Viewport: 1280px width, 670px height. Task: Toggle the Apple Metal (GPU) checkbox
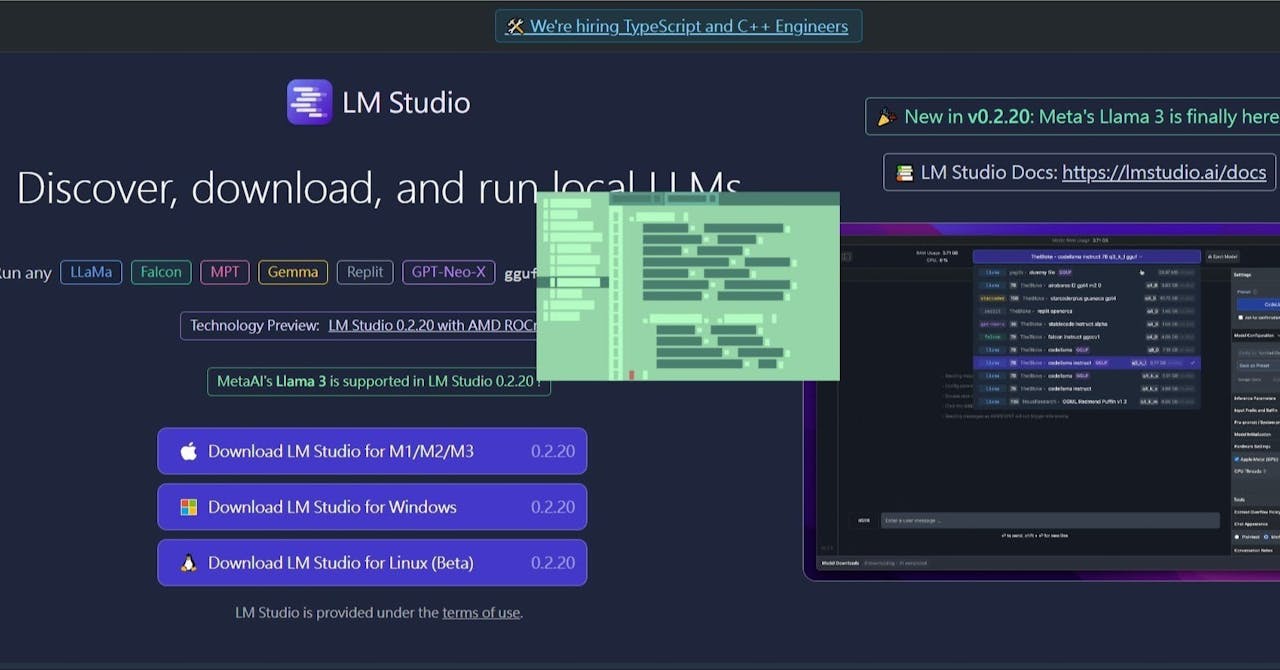(1236, 459)
